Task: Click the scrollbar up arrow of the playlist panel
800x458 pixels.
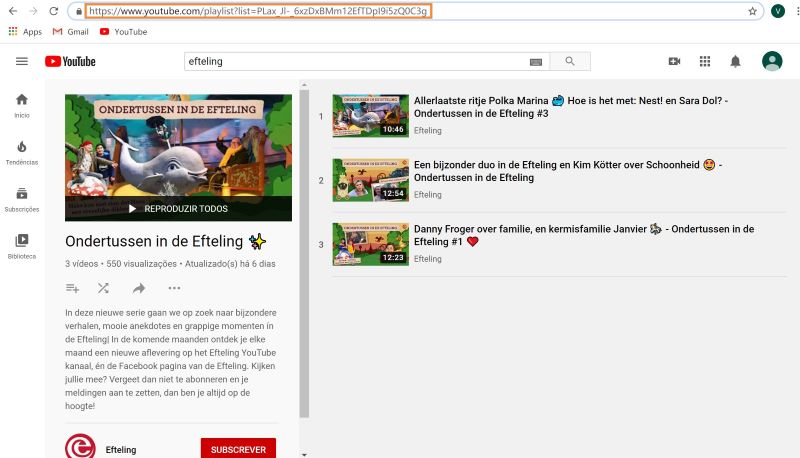Action: [x=305, y=85]
